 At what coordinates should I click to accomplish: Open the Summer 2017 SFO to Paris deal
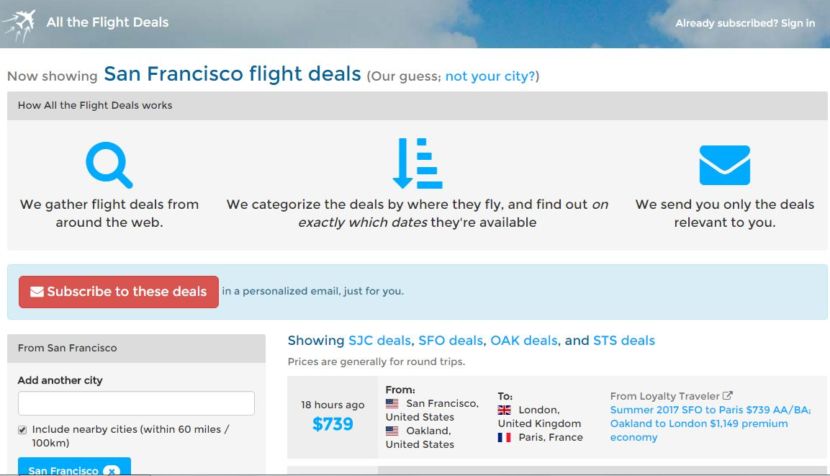[x=709, y=410]
